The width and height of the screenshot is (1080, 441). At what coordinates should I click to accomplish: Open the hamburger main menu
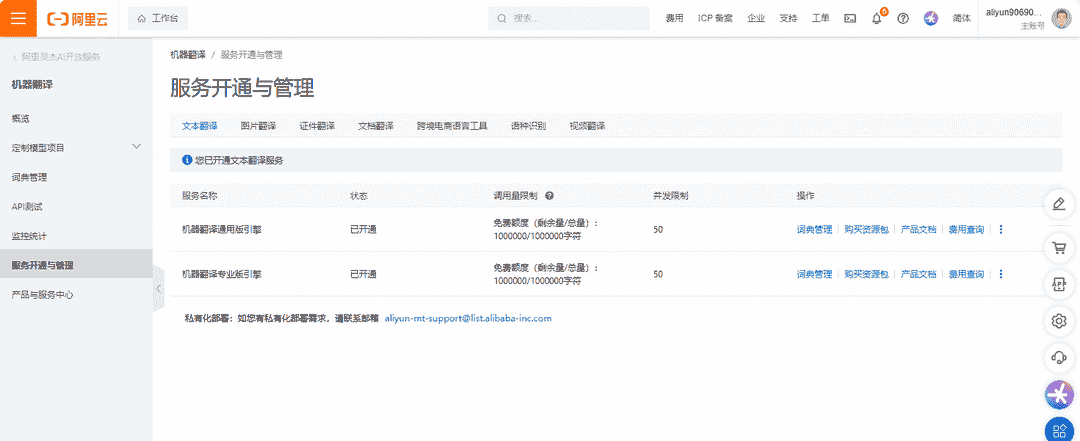(x=18, y=18)
